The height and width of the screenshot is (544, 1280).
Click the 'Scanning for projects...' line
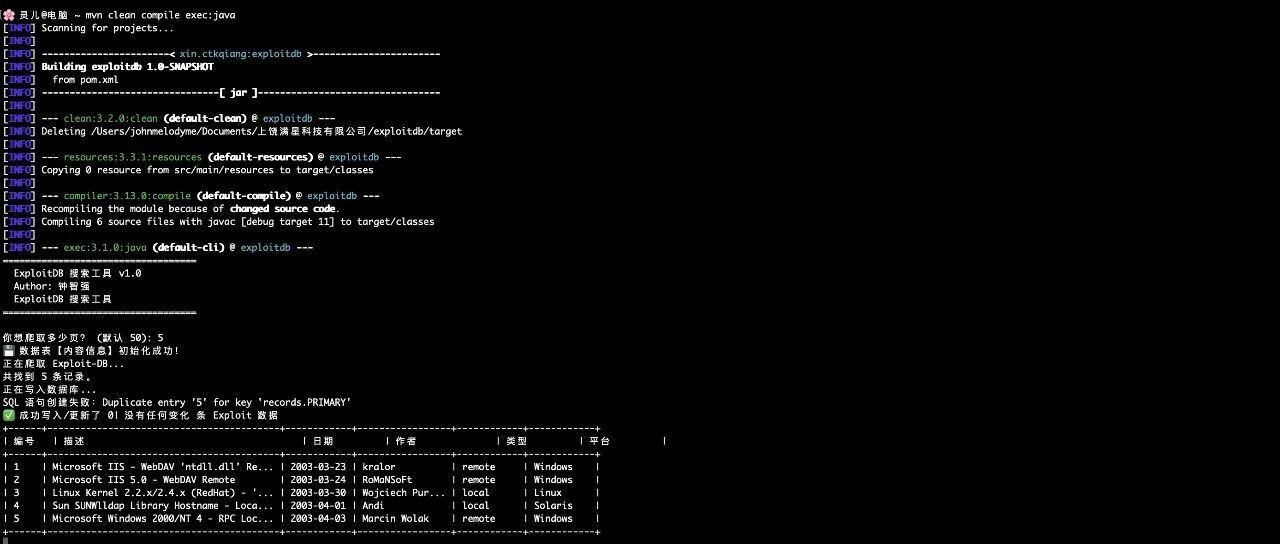pos(107,29)
